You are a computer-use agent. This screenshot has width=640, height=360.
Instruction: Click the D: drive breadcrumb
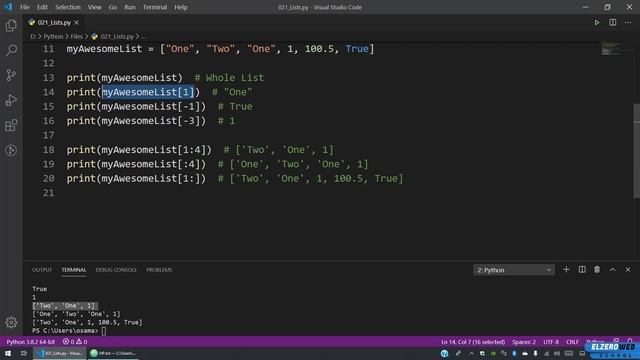tap(33, 36)
